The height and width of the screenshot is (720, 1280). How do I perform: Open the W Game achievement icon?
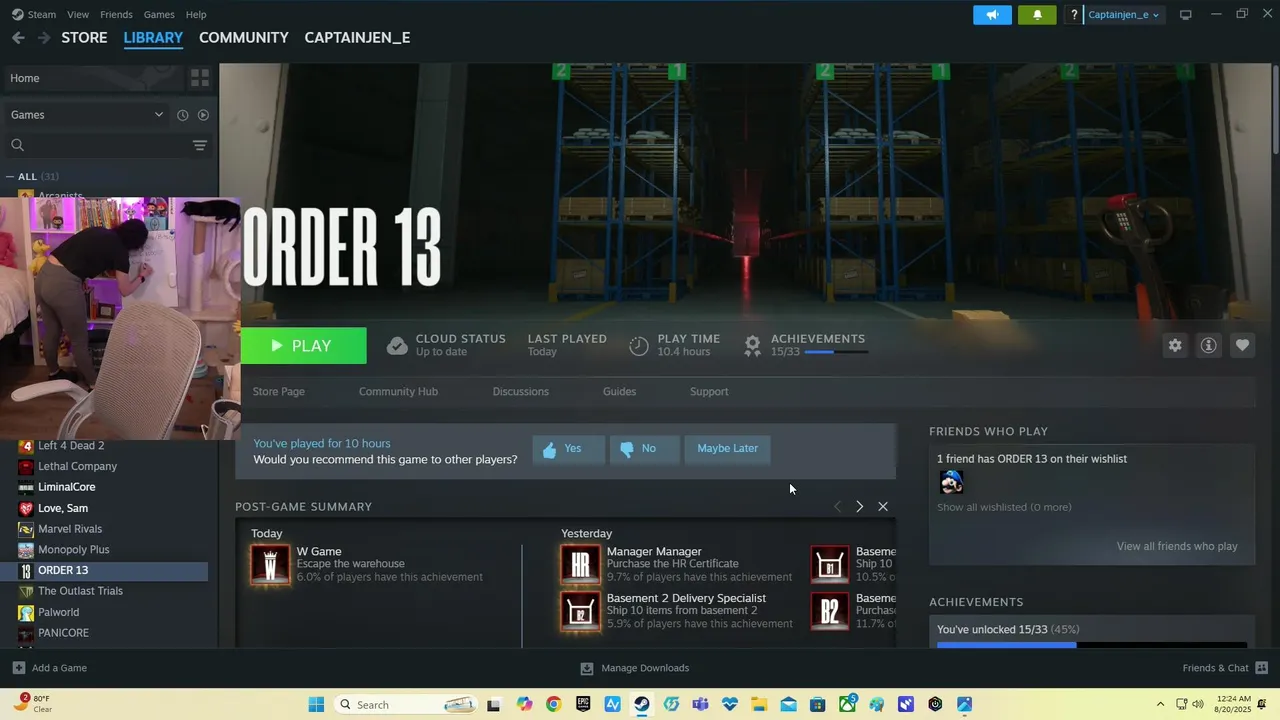[270, 565]
